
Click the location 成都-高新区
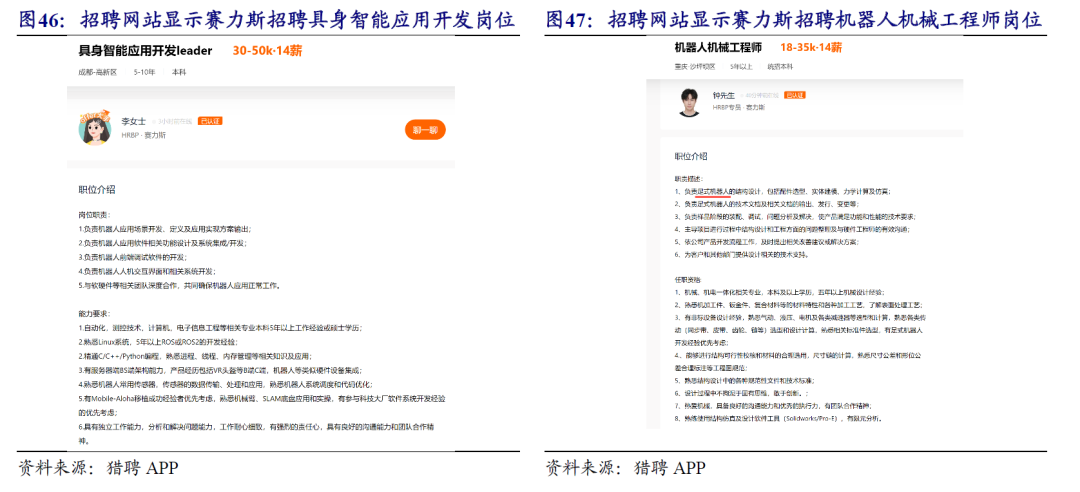98,72
